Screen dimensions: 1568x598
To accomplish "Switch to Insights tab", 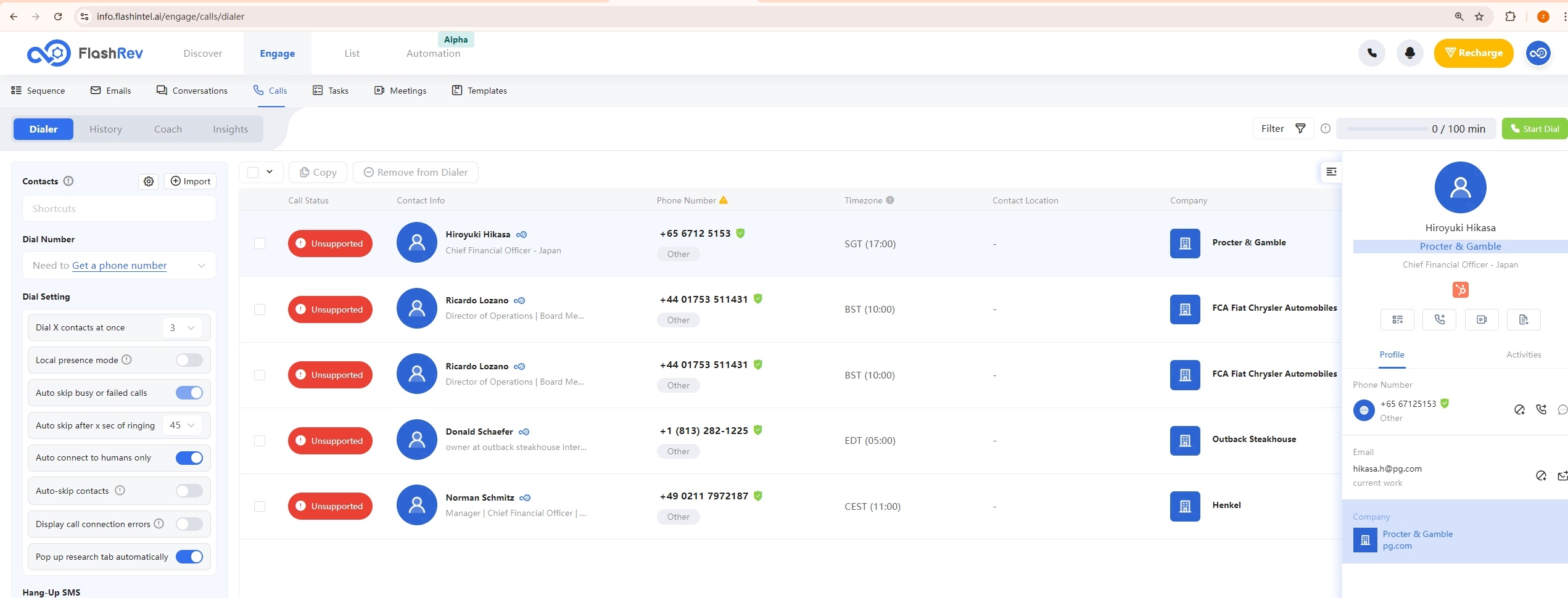I will pyautogui.click(x=231, y=129).
